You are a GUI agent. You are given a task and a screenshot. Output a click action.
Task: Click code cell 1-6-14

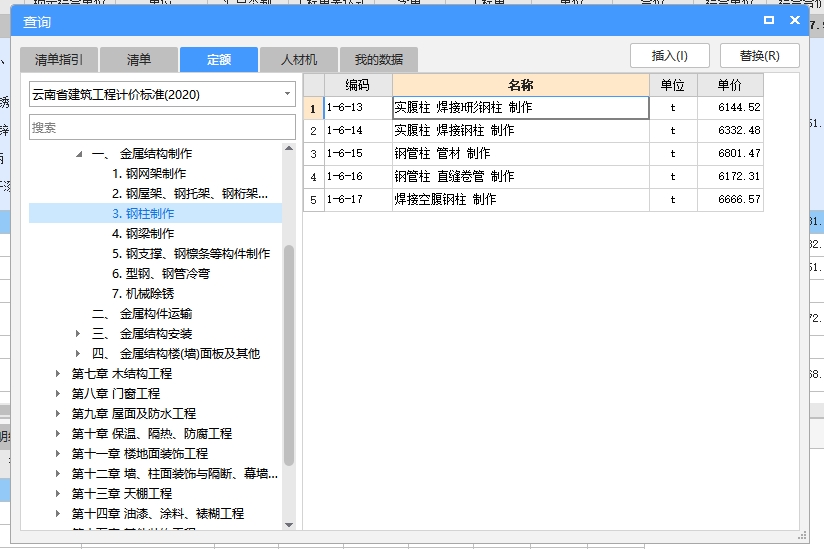pyautogui.click(x=358, y=131)
